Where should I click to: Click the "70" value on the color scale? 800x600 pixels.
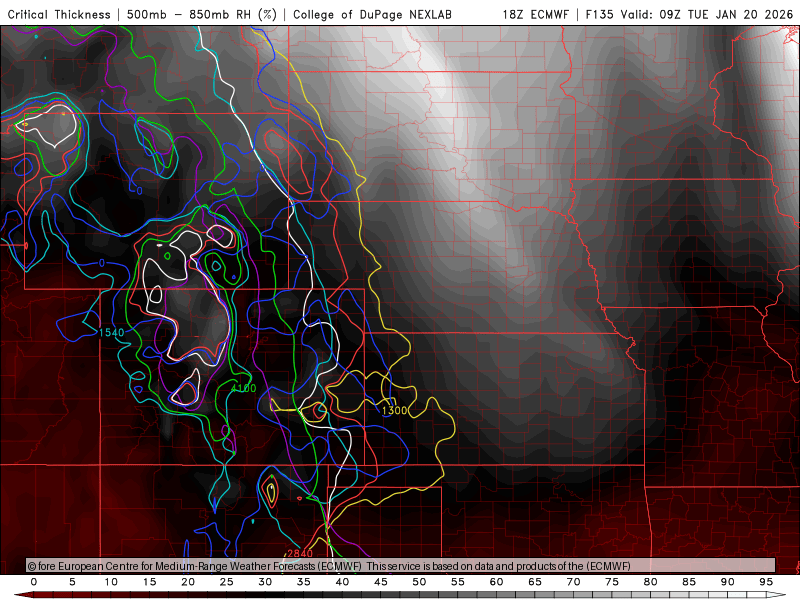click(573, 582)
